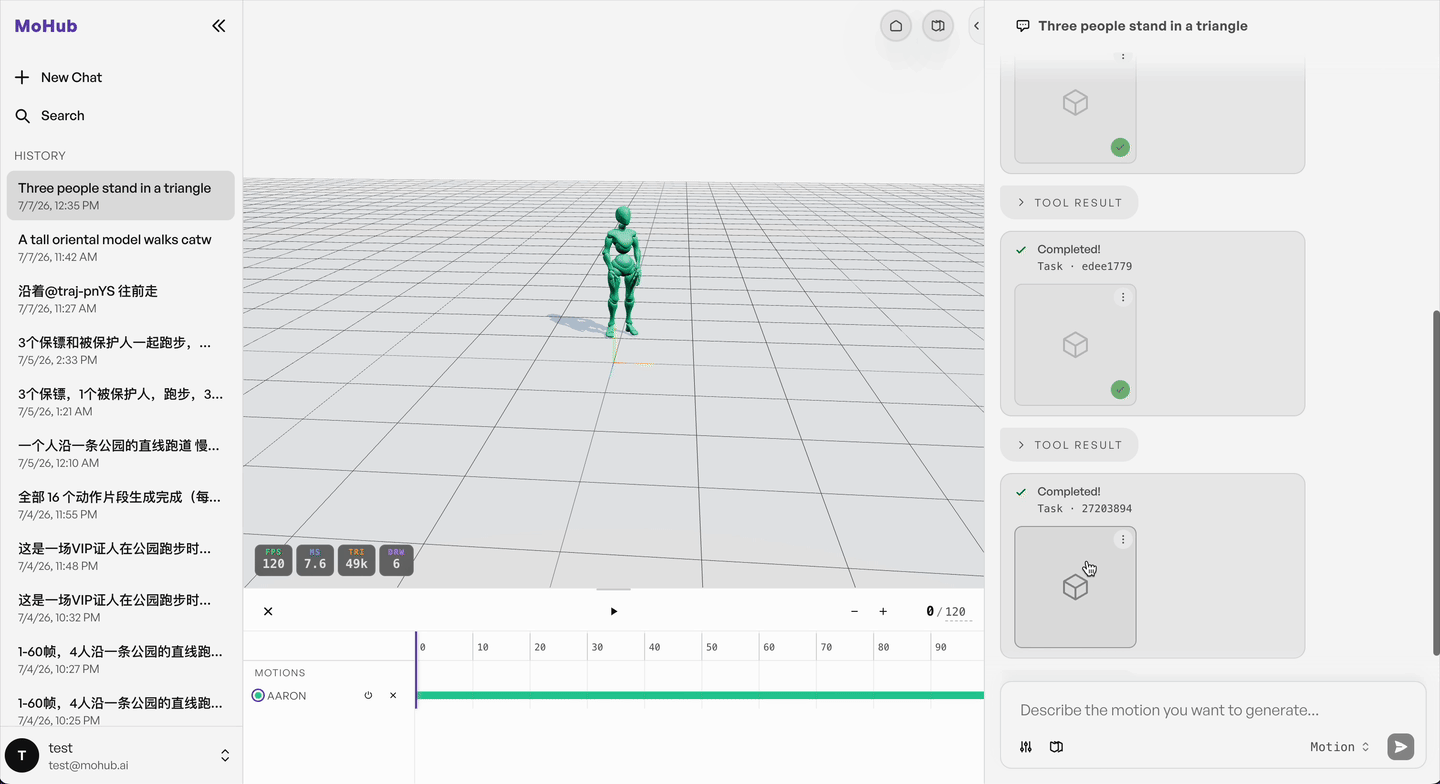Zoom out the timeline with the minus icon
1440x784 pixels.
pos(854,611)
